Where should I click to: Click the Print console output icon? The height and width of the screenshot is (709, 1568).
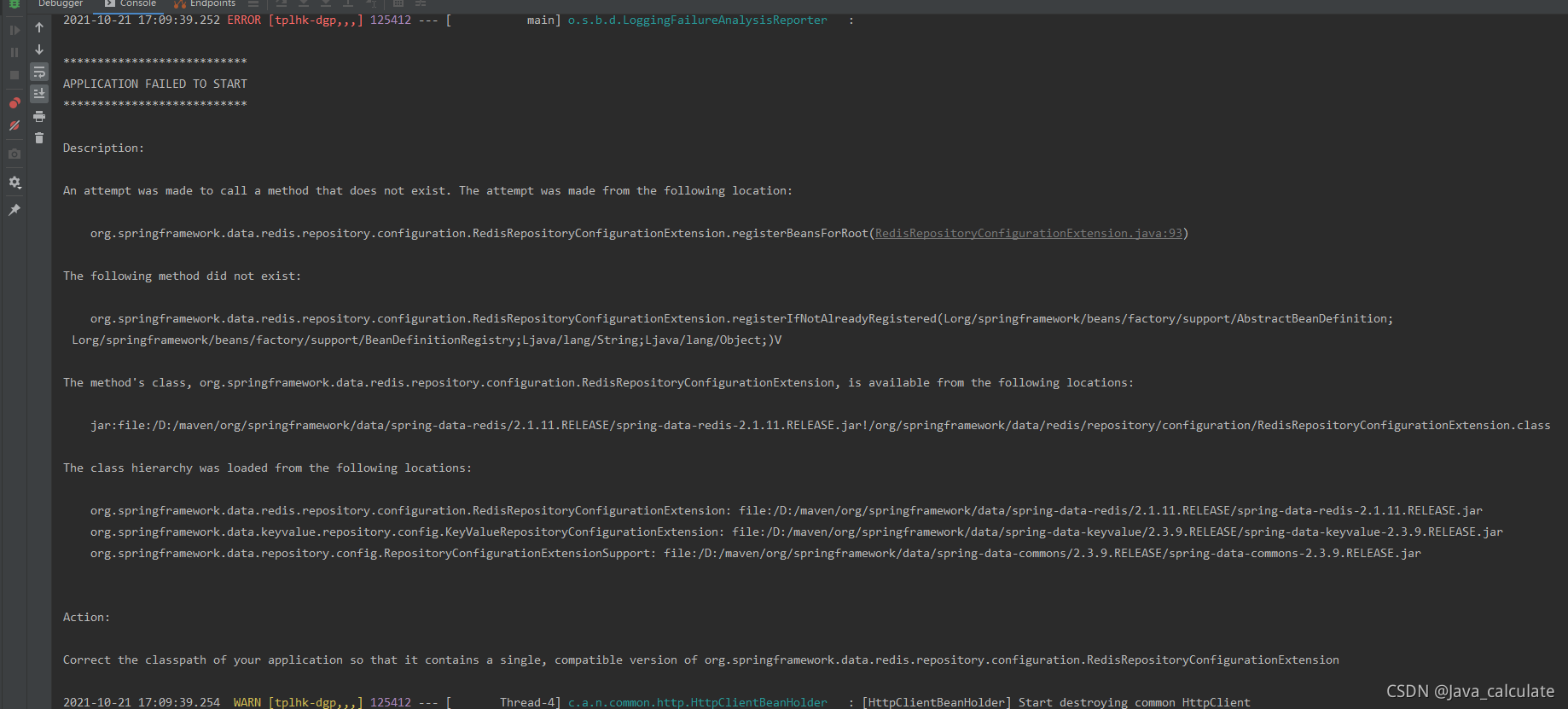39,116
